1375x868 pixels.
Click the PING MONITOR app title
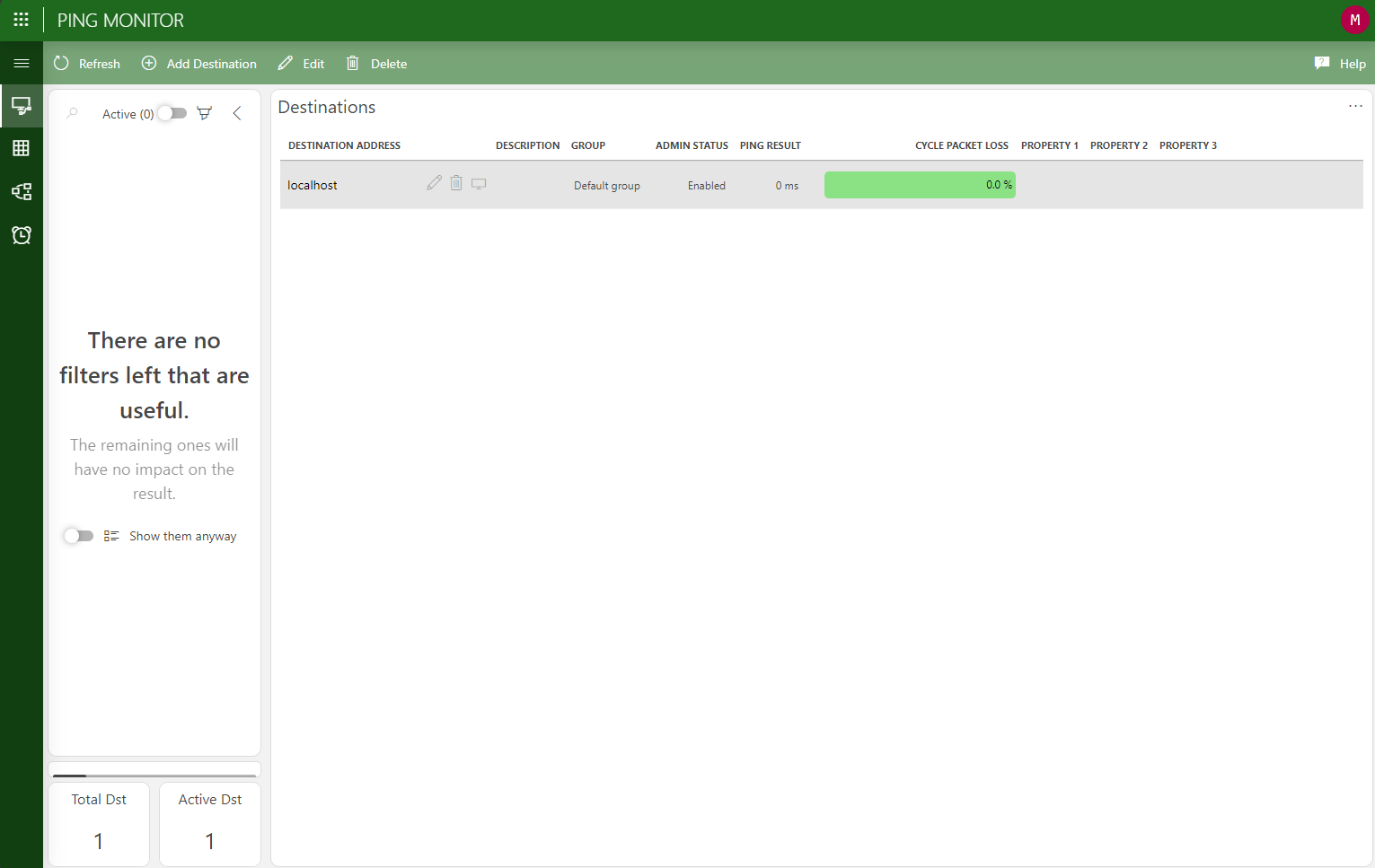point(120,20)
